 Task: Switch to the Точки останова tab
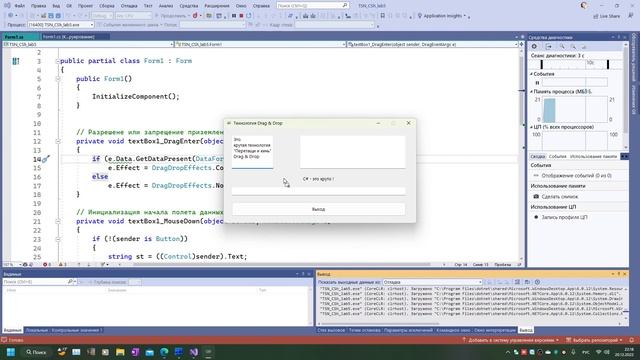coord(364,330)
